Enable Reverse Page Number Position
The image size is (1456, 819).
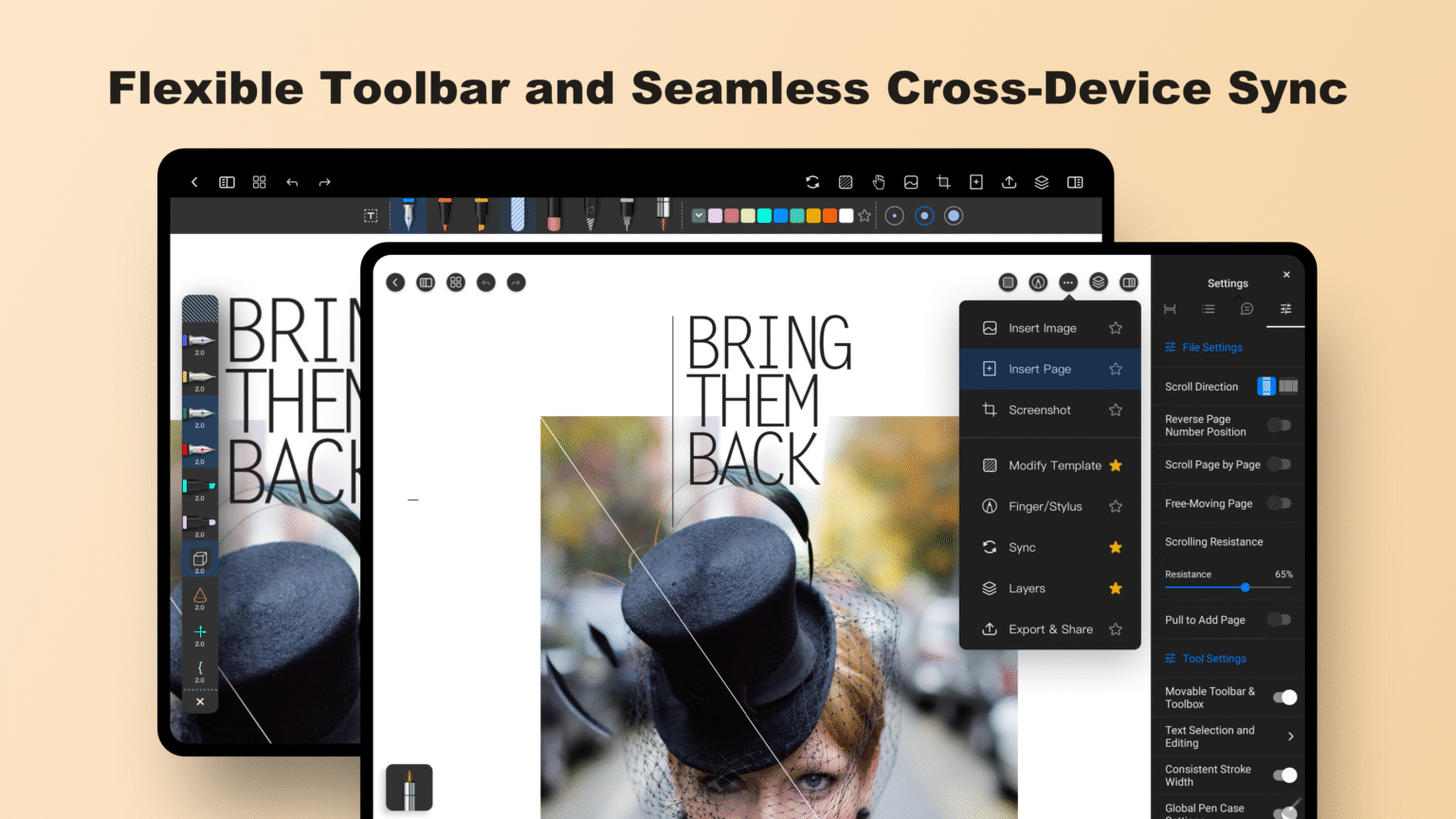click(x=1280, y=425)
